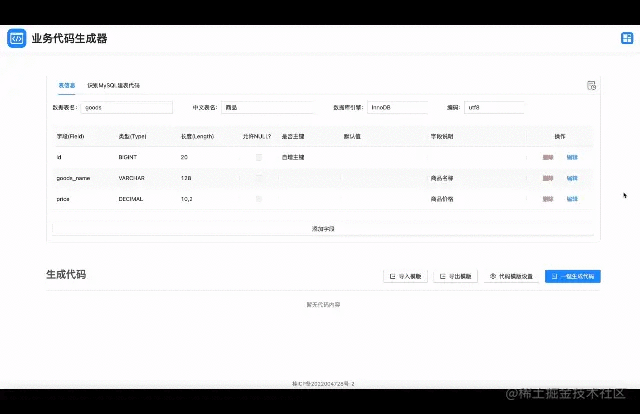Click the VARCHAR type cell
The width and height of the screenshot is (640, 414).
pos(131,178)
